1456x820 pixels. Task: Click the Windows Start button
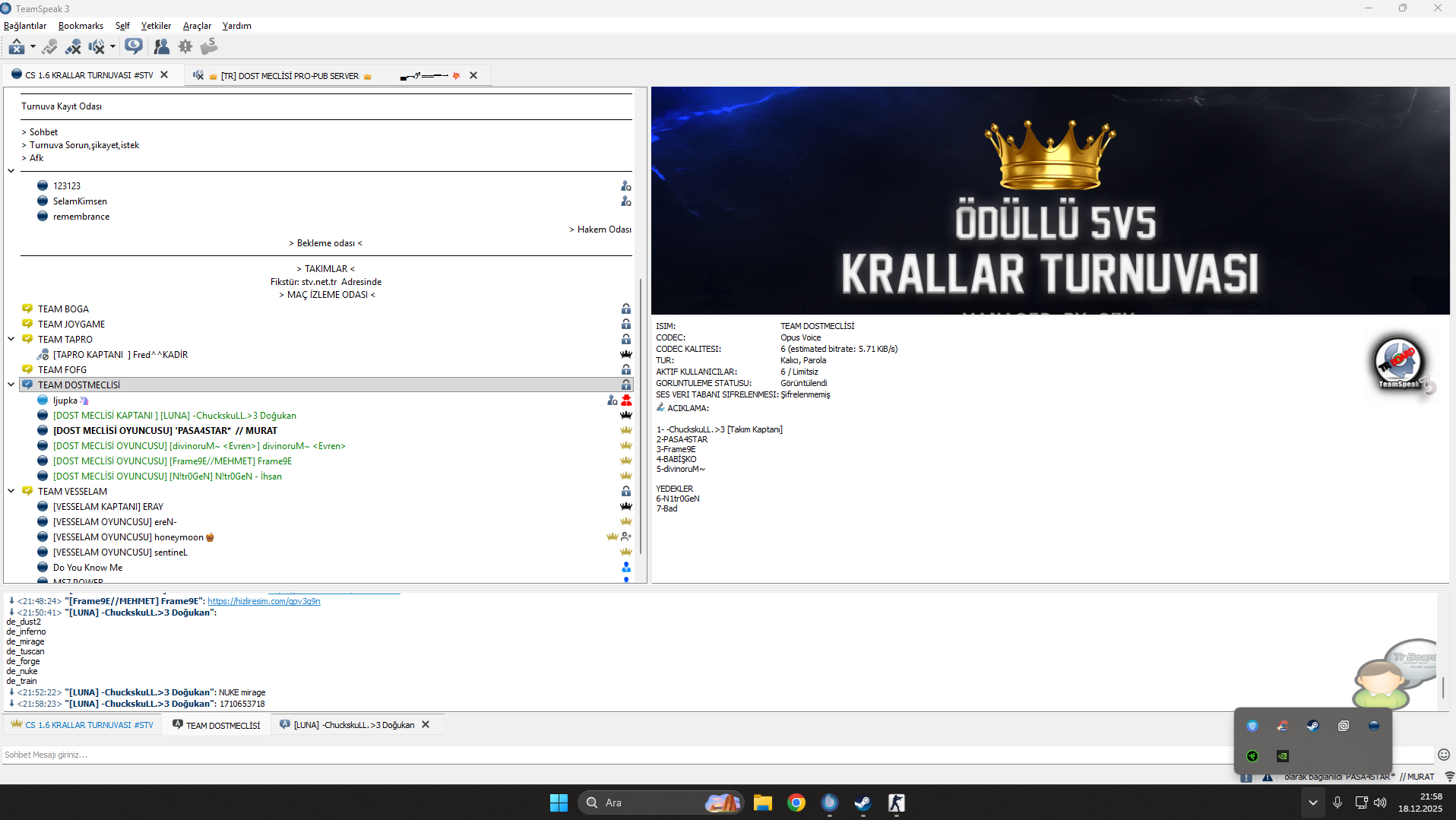coord(559,803)
